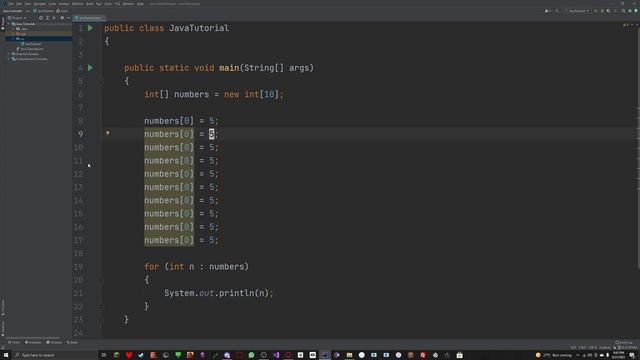The image size is (640, 360).
Task: Click 'numbers[0]' on line 12
Action: (x=169, y=174)
